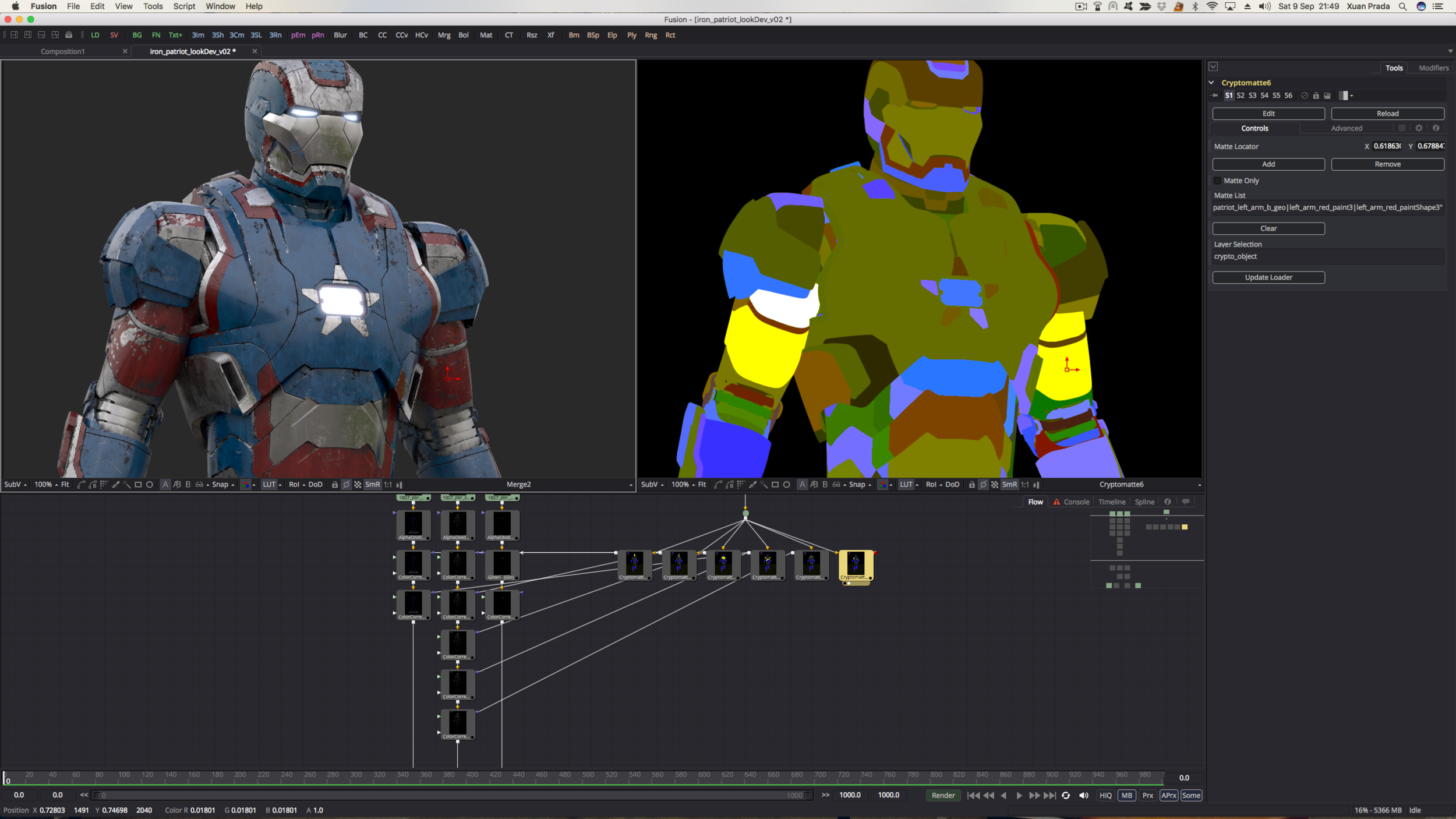The height and width of the screenshot is (819, 1456).
Task: Open the Script menu
Action: 184,6
